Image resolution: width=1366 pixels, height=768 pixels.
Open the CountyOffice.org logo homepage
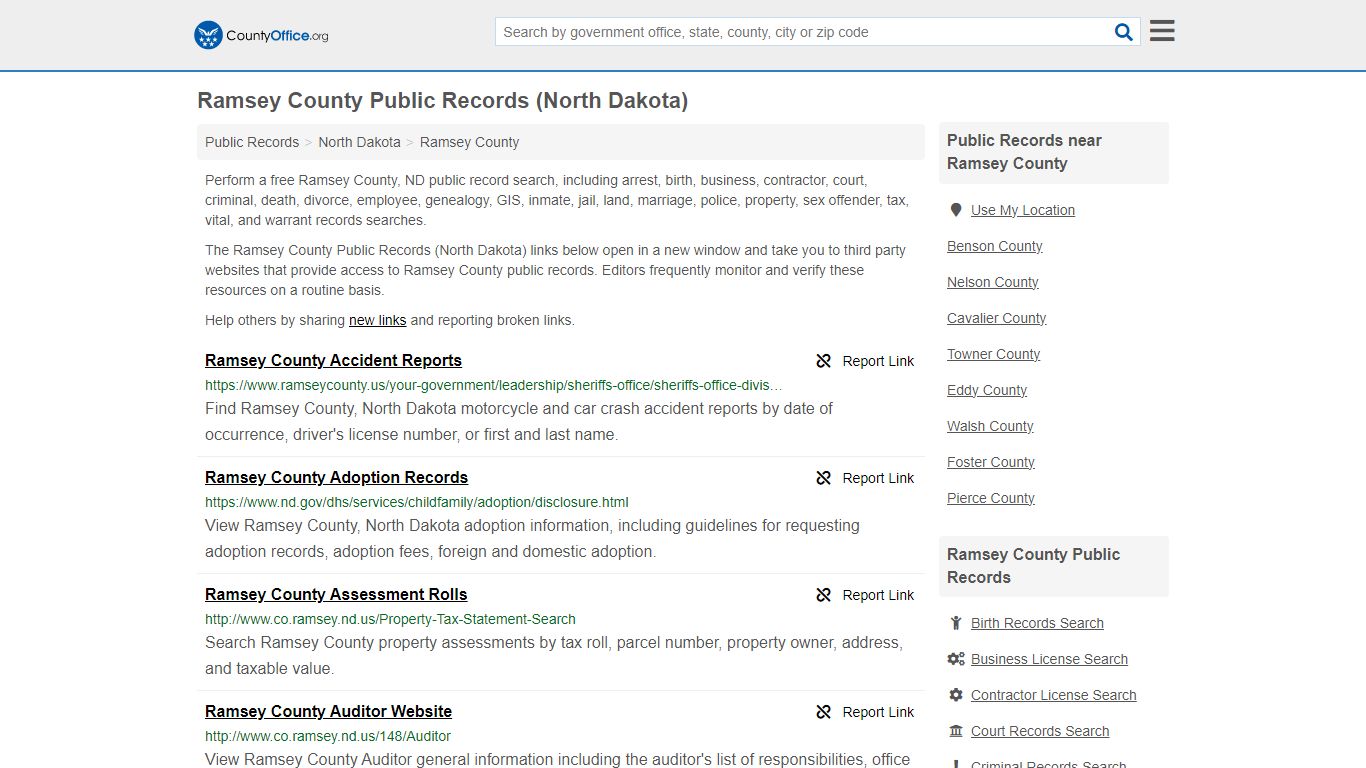(261, 35)
